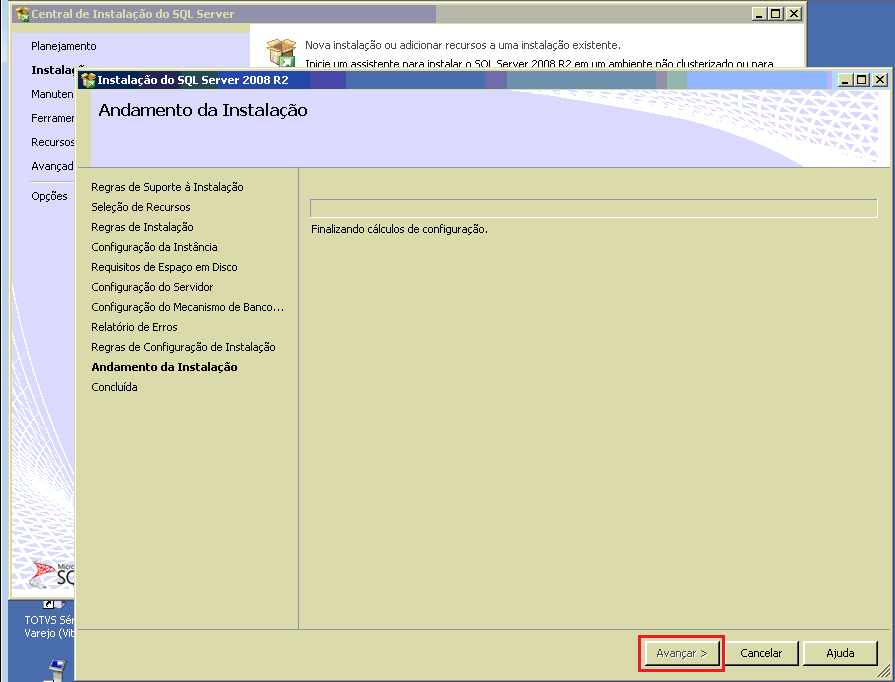Select the Recursos sidebar item

53,142
